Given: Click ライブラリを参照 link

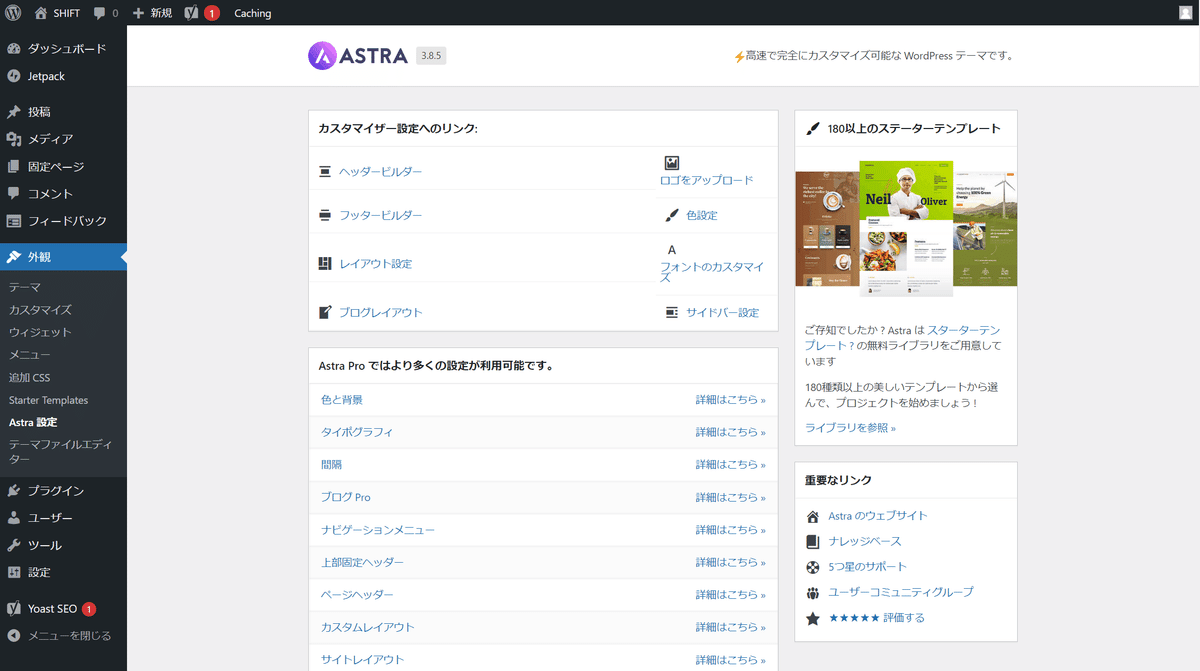Looking at the screenshot, I should point(850,428).
